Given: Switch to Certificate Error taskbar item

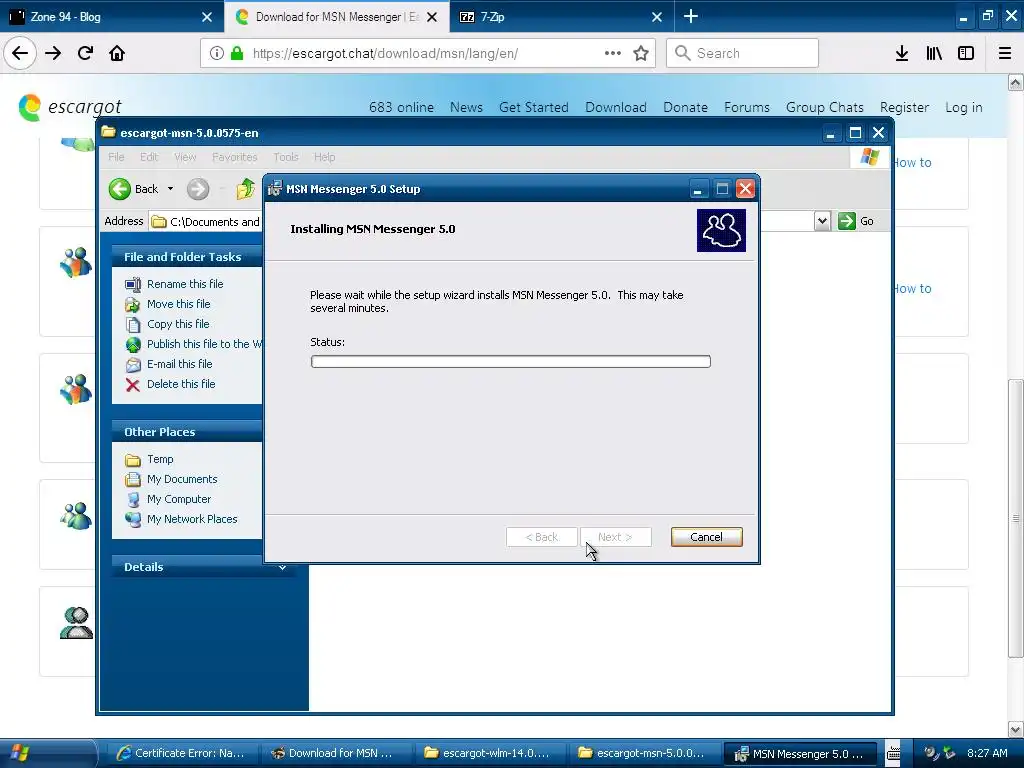Looking at the screenshot, I should tap(180, 753).
